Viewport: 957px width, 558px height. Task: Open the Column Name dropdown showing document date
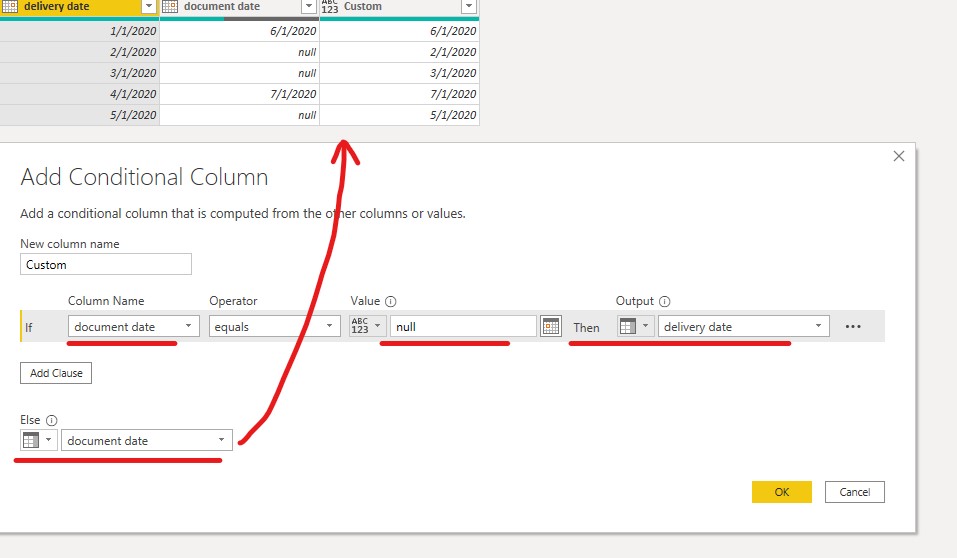pos(134,326)
